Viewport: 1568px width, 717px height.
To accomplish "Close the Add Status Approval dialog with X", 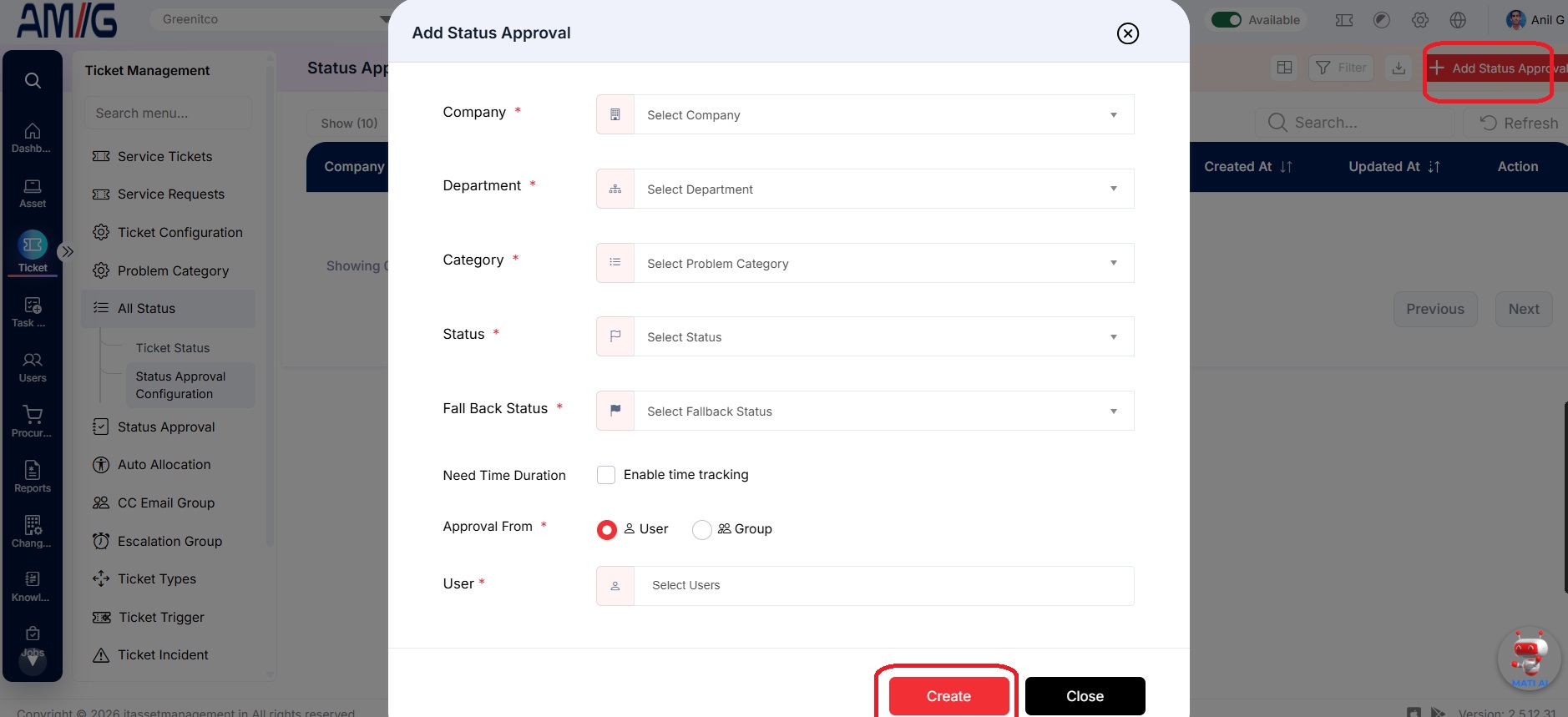I will tap(1128, 33).
